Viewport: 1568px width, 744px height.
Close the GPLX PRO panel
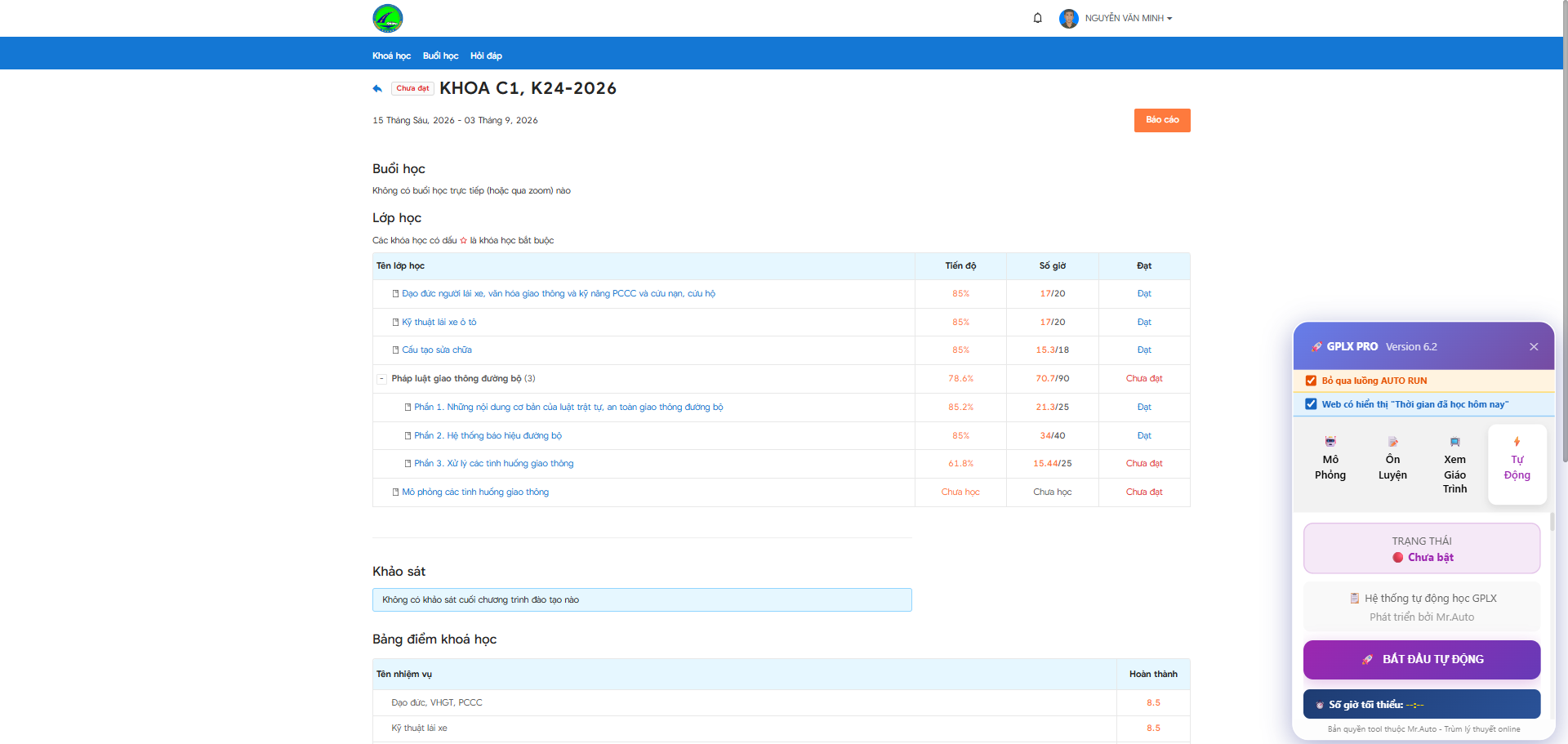pos(1534,347)
